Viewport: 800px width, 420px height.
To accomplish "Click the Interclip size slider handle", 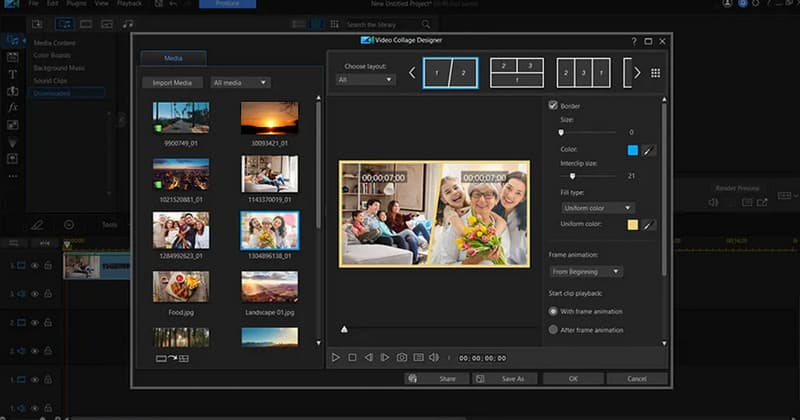I will (572, 176).
